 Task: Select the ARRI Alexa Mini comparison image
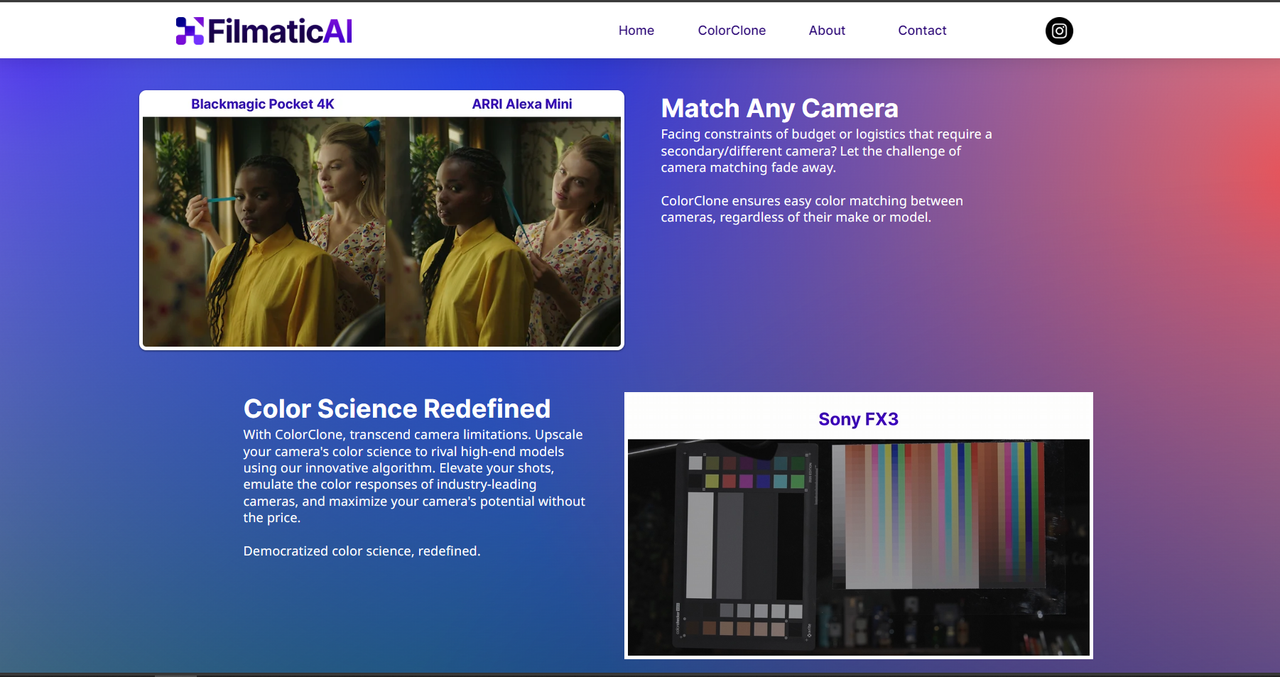click(x=502, y=232)
